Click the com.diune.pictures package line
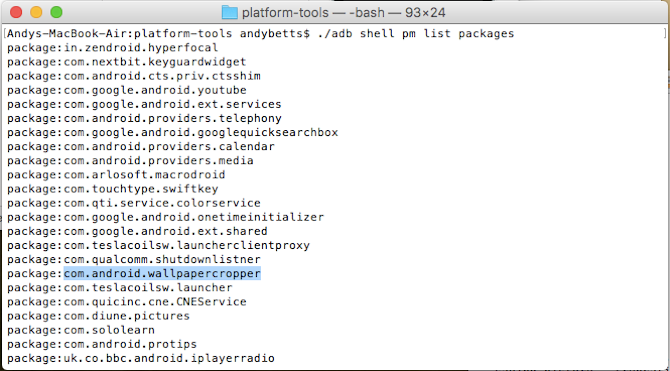Image resolution: width=670 pixels, height=371 pixels. click(x=99, y=316)
